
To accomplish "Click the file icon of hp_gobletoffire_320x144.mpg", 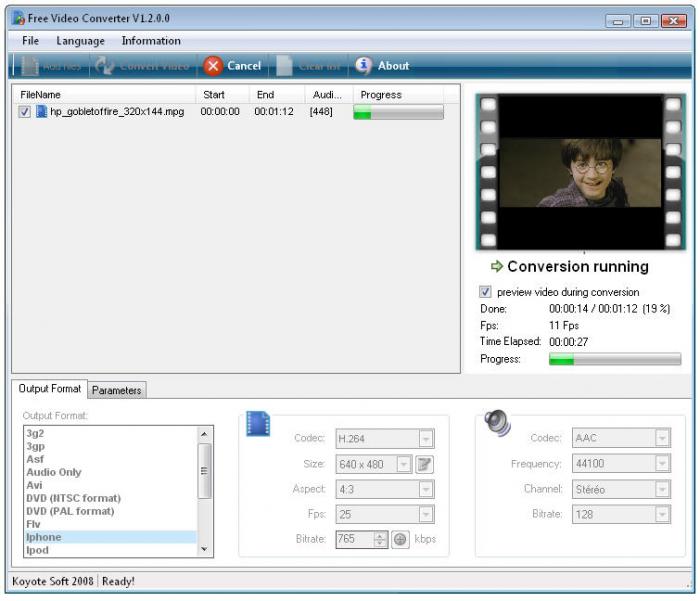I will click(42, 112).
